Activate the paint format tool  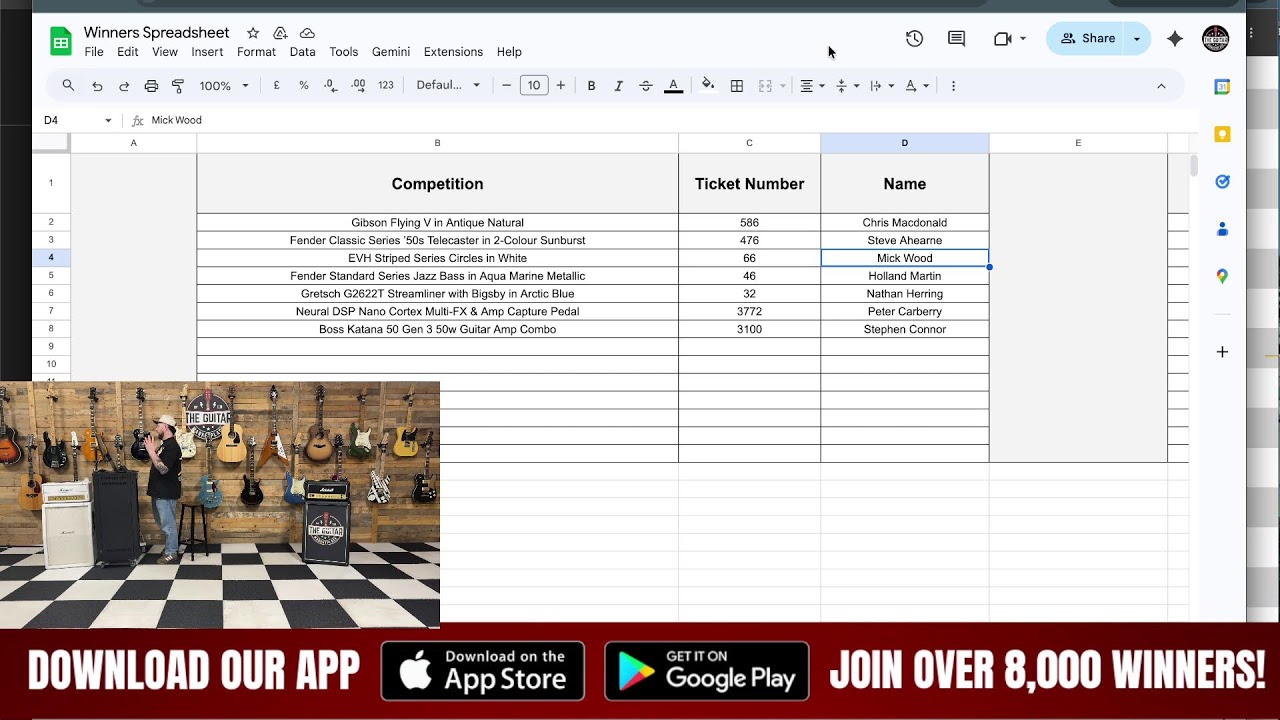tap(178, 86)
